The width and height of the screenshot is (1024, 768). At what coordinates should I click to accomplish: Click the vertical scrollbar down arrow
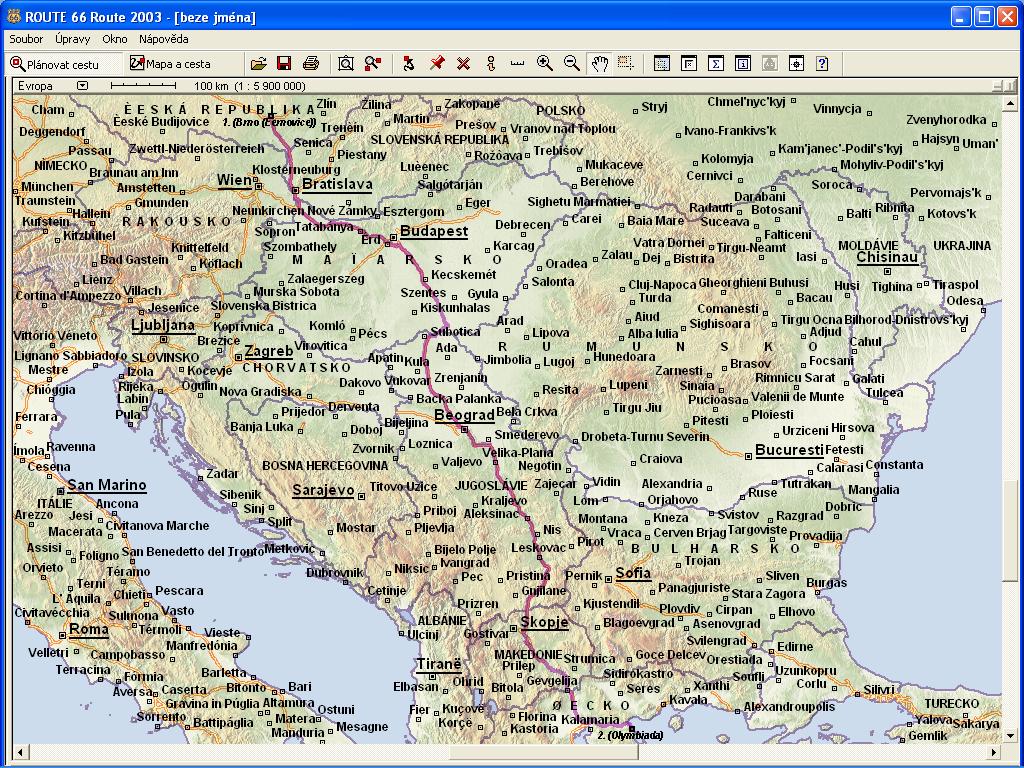point(1010,736)
